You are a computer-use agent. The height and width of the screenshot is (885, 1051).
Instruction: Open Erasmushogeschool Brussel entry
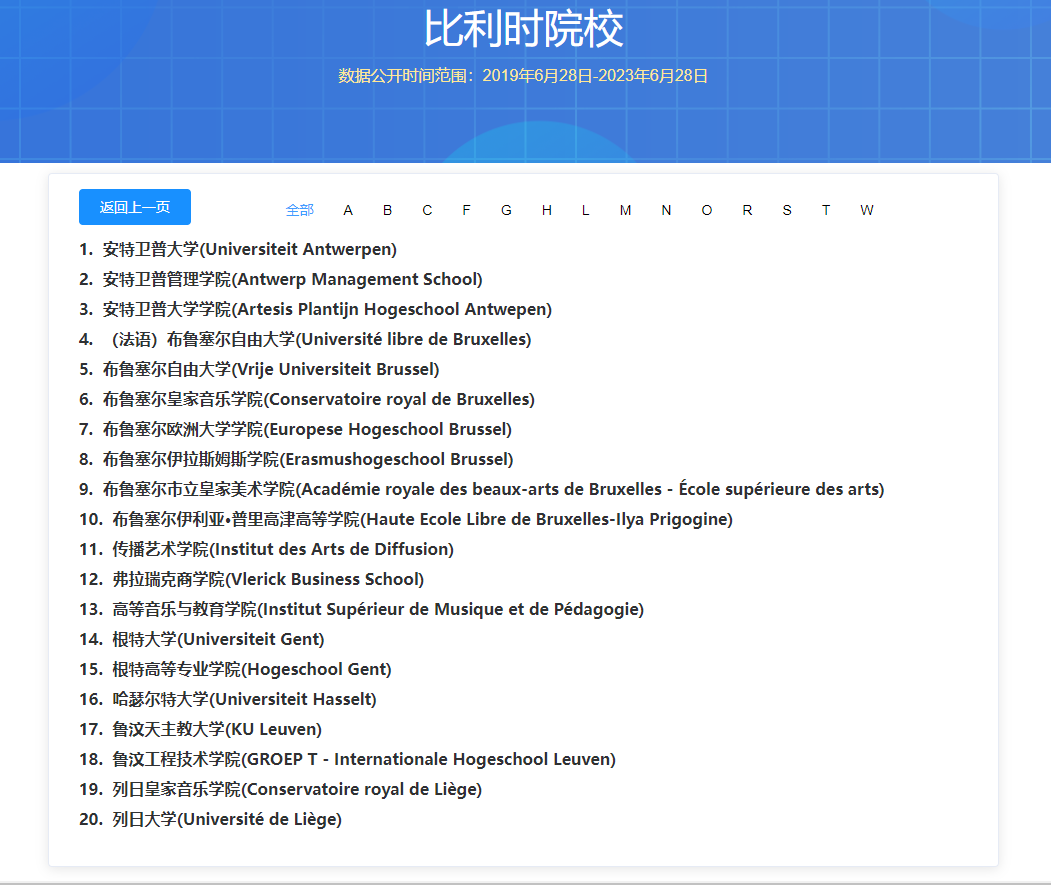296,459
